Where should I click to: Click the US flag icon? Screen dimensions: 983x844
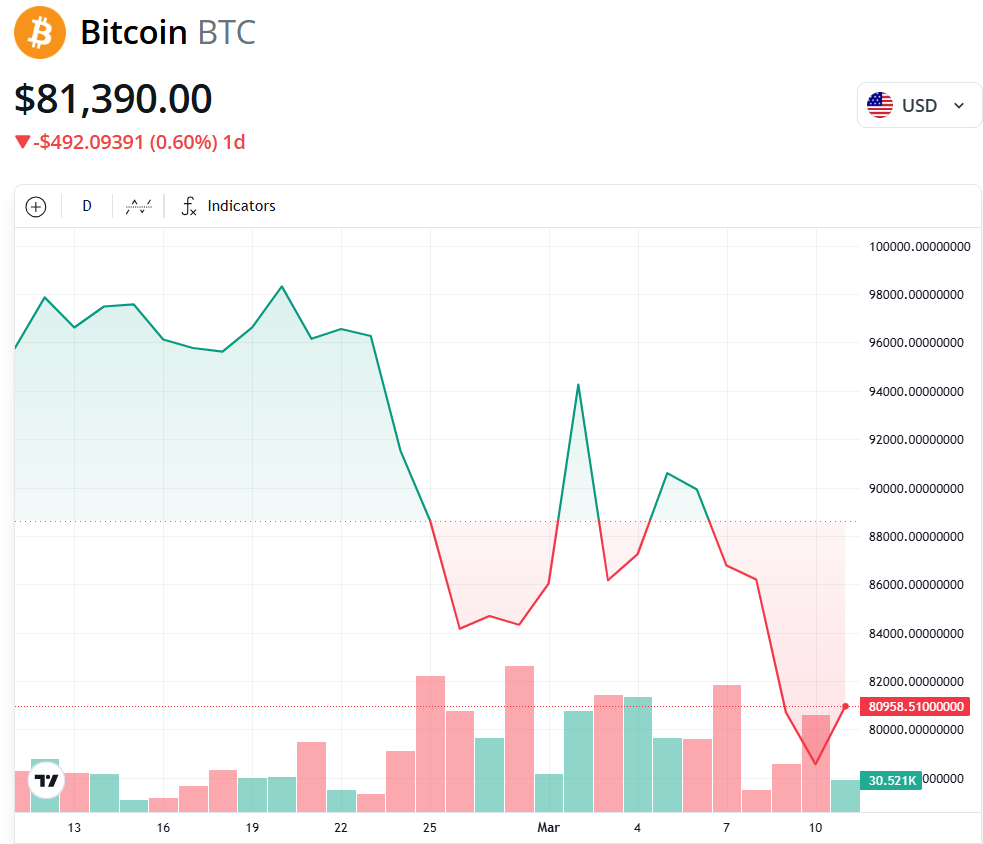[x=880, y=105]
